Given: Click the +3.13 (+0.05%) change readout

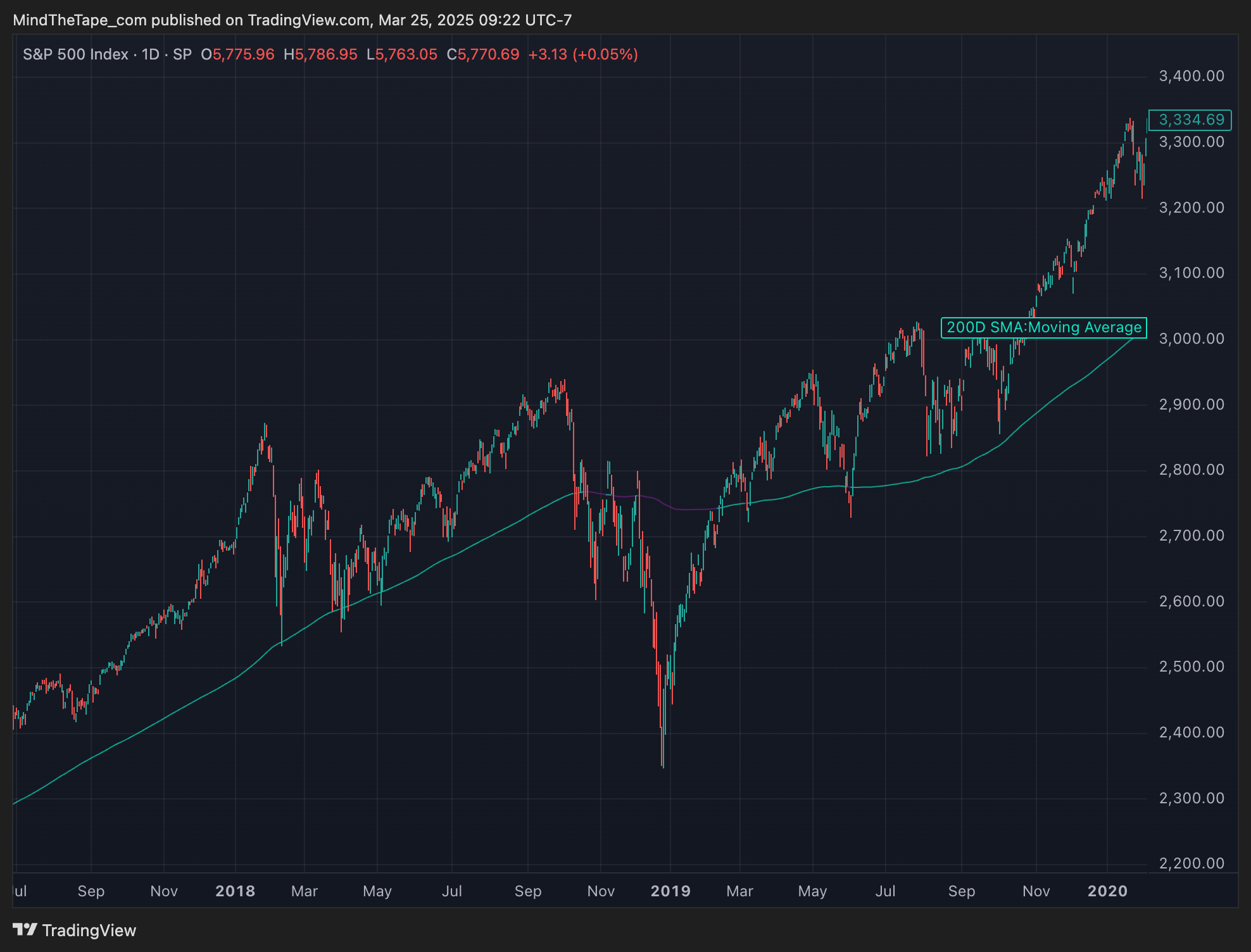Looking at the screenshot, I should (x=582, y=54).
